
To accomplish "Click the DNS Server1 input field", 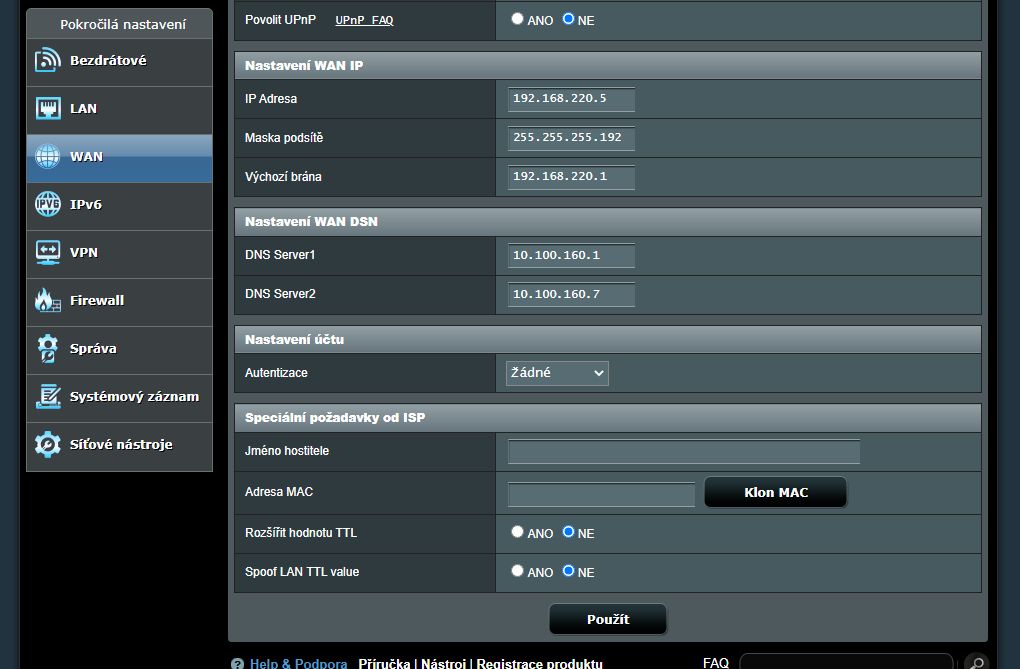I will pos(571,256).
